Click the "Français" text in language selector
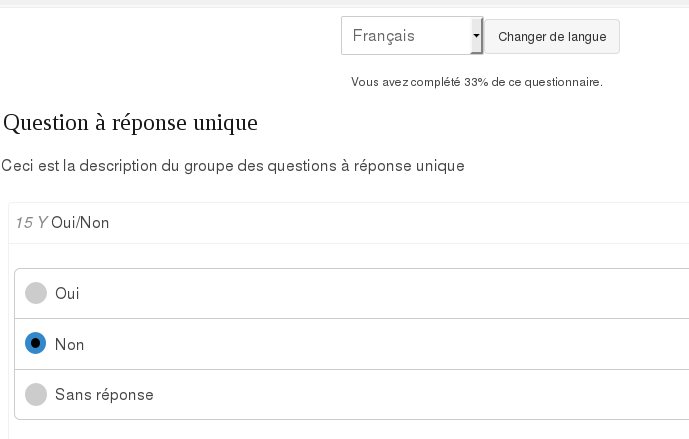The image size is (689, 439). (x=384, y=36)
